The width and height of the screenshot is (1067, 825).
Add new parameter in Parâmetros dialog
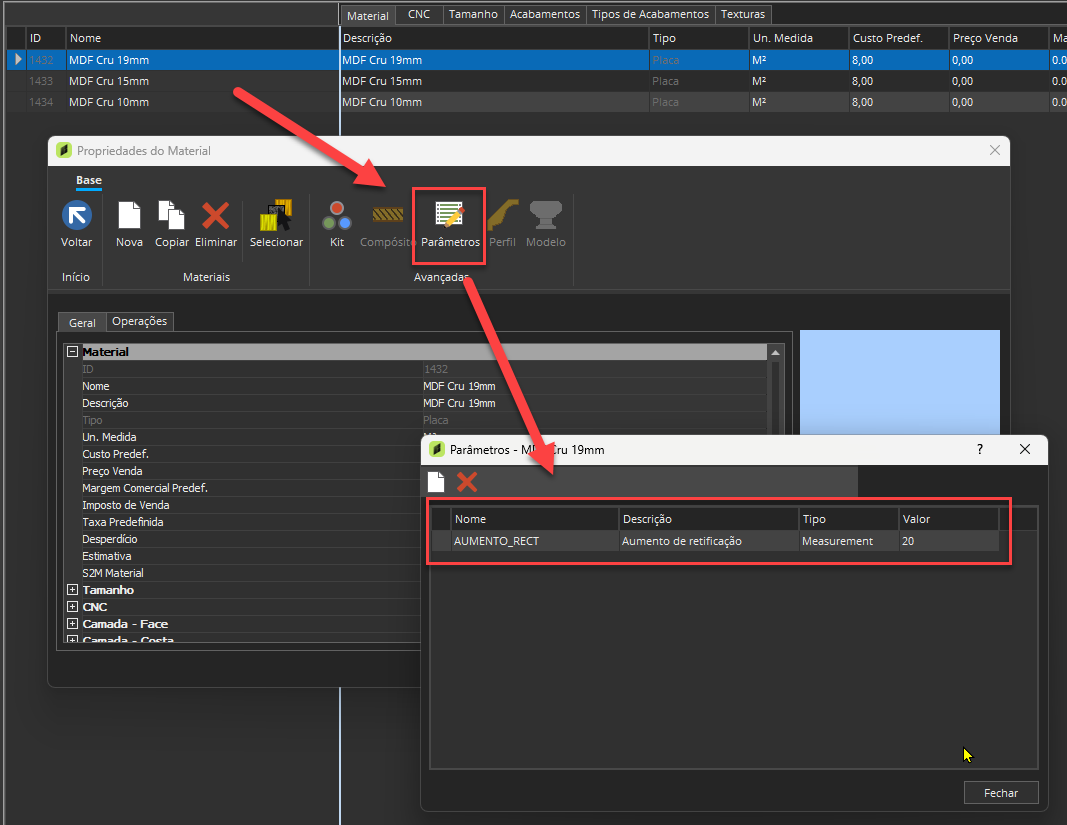click(x=436, y=482)
